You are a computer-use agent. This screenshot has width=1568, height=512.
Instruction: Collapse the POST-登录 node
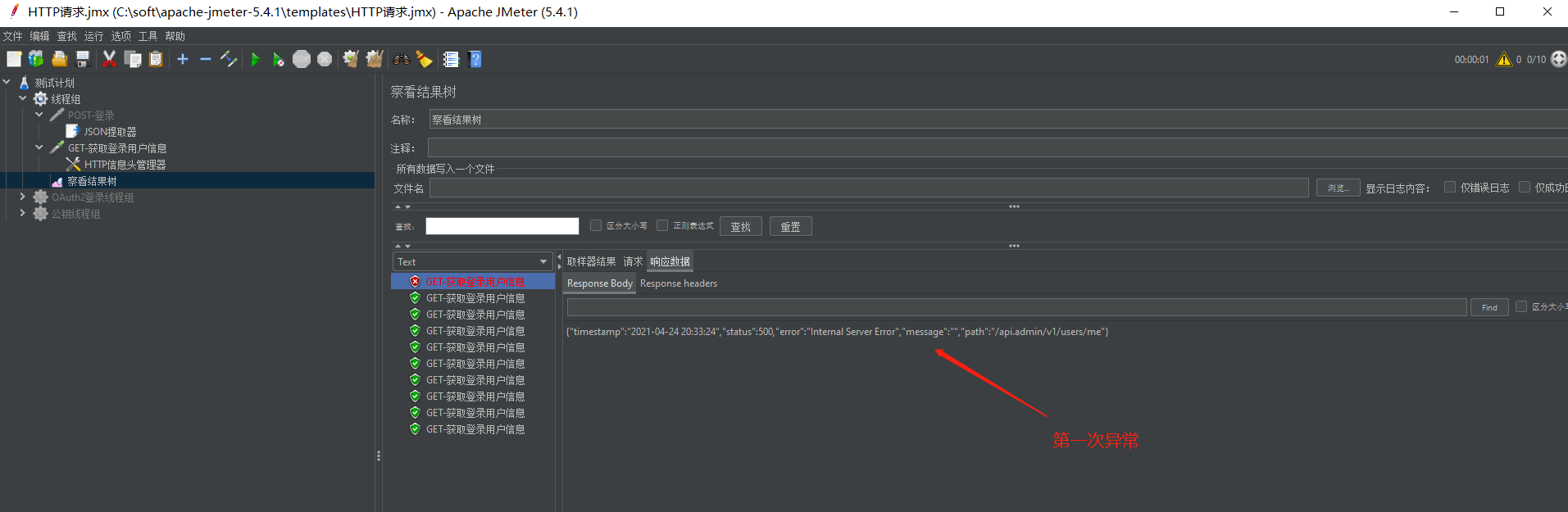click(39, 115)
